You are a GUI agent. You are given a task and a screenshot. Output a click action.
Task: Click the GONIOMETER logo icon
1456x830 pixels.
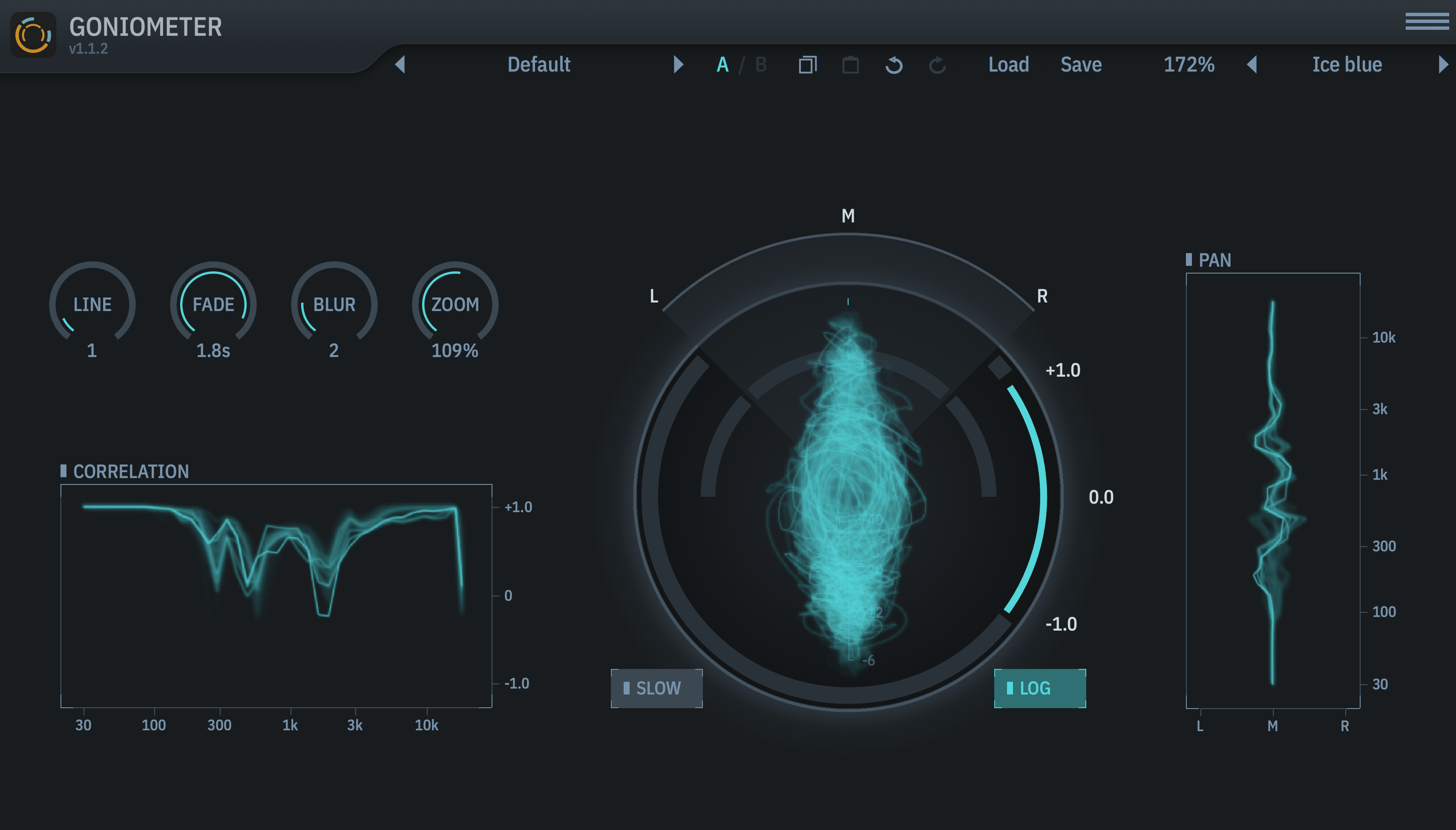[32, 34]
